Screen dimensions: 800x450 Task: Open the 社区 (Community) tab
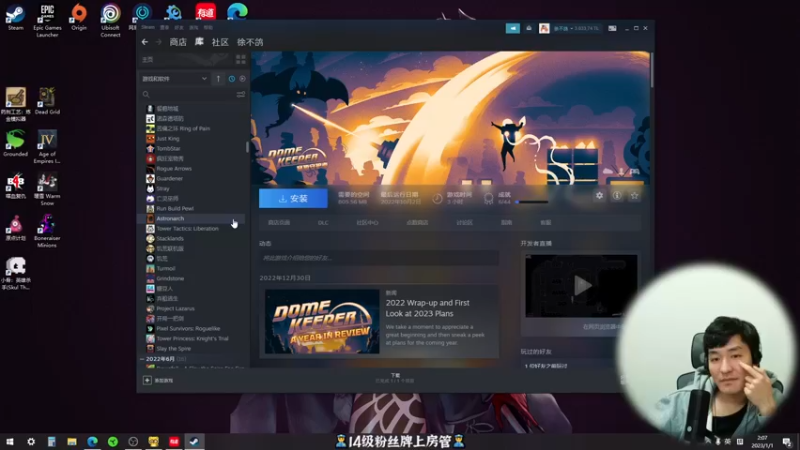point(220,42)
